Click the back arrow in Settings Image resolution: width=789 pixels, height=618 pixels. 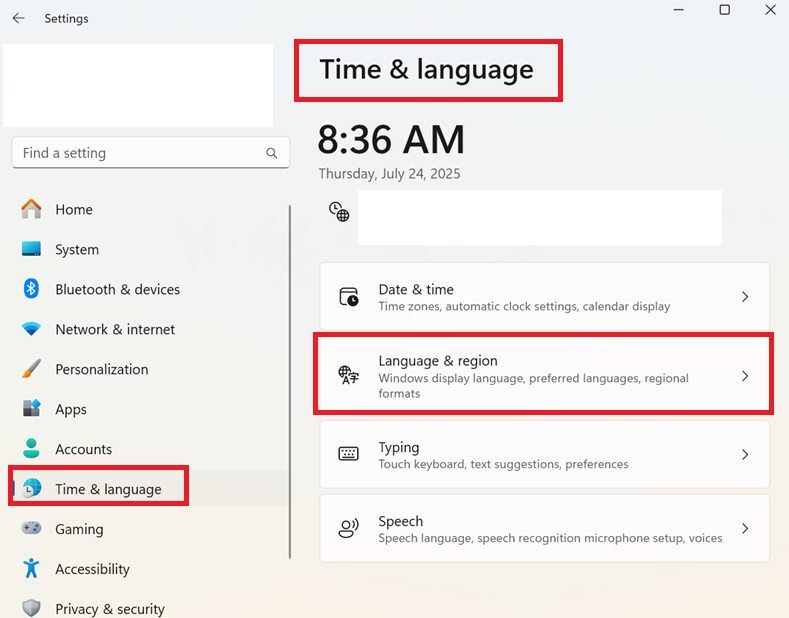click(x=19, y=19)
